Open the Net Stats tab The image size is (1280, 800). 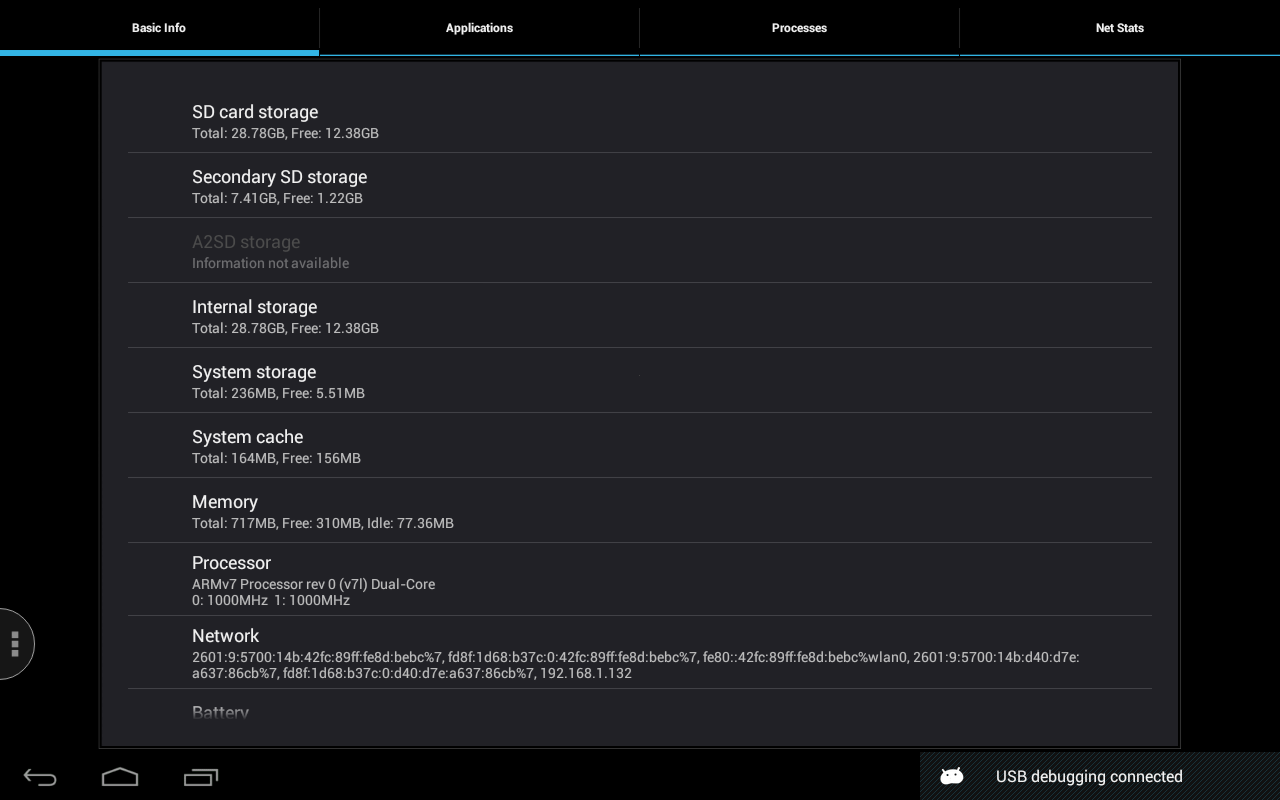pyautogui.click(x=1119, y=28)
